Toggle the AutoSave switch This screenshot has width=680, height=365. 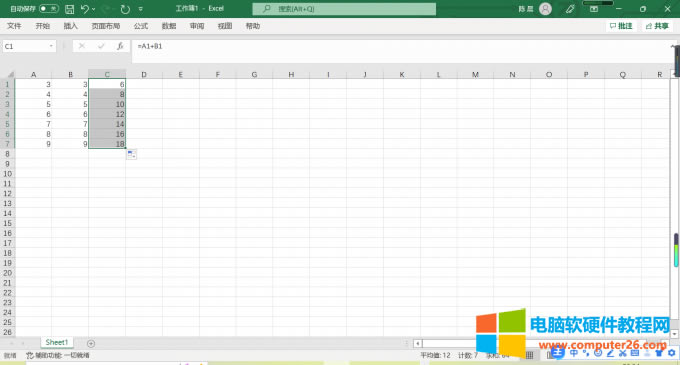pos(49,9)
